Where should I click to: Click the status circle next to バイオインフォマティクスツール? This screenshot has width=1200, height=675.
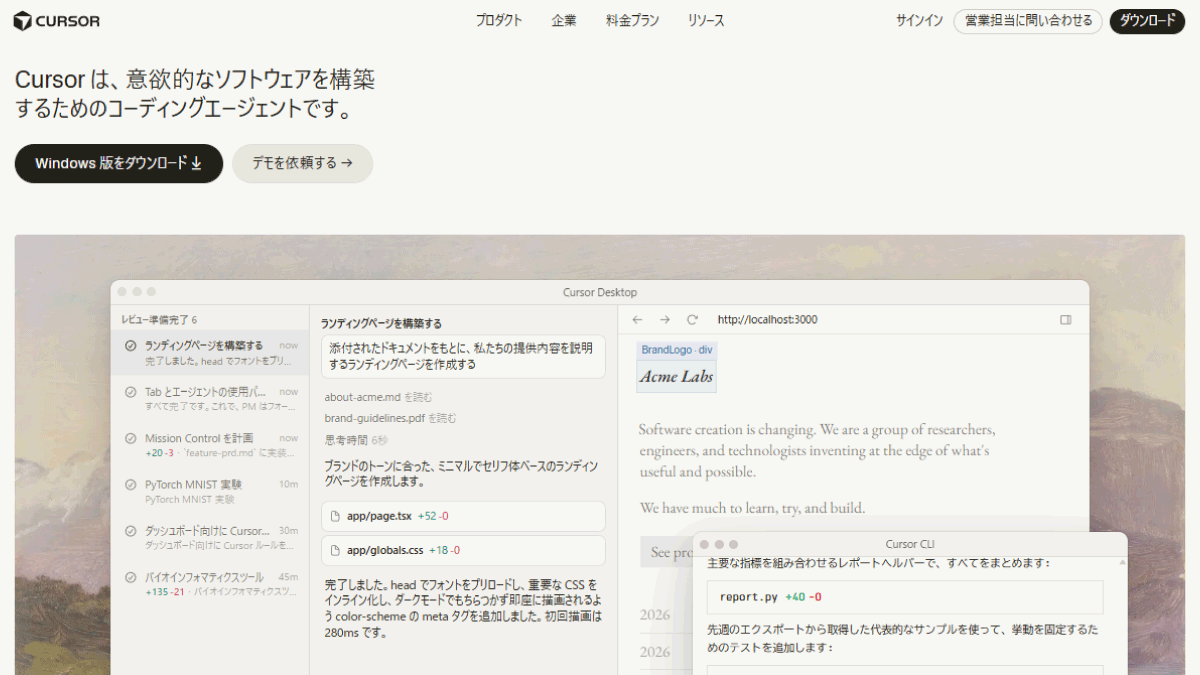click(x=130, y=577)
